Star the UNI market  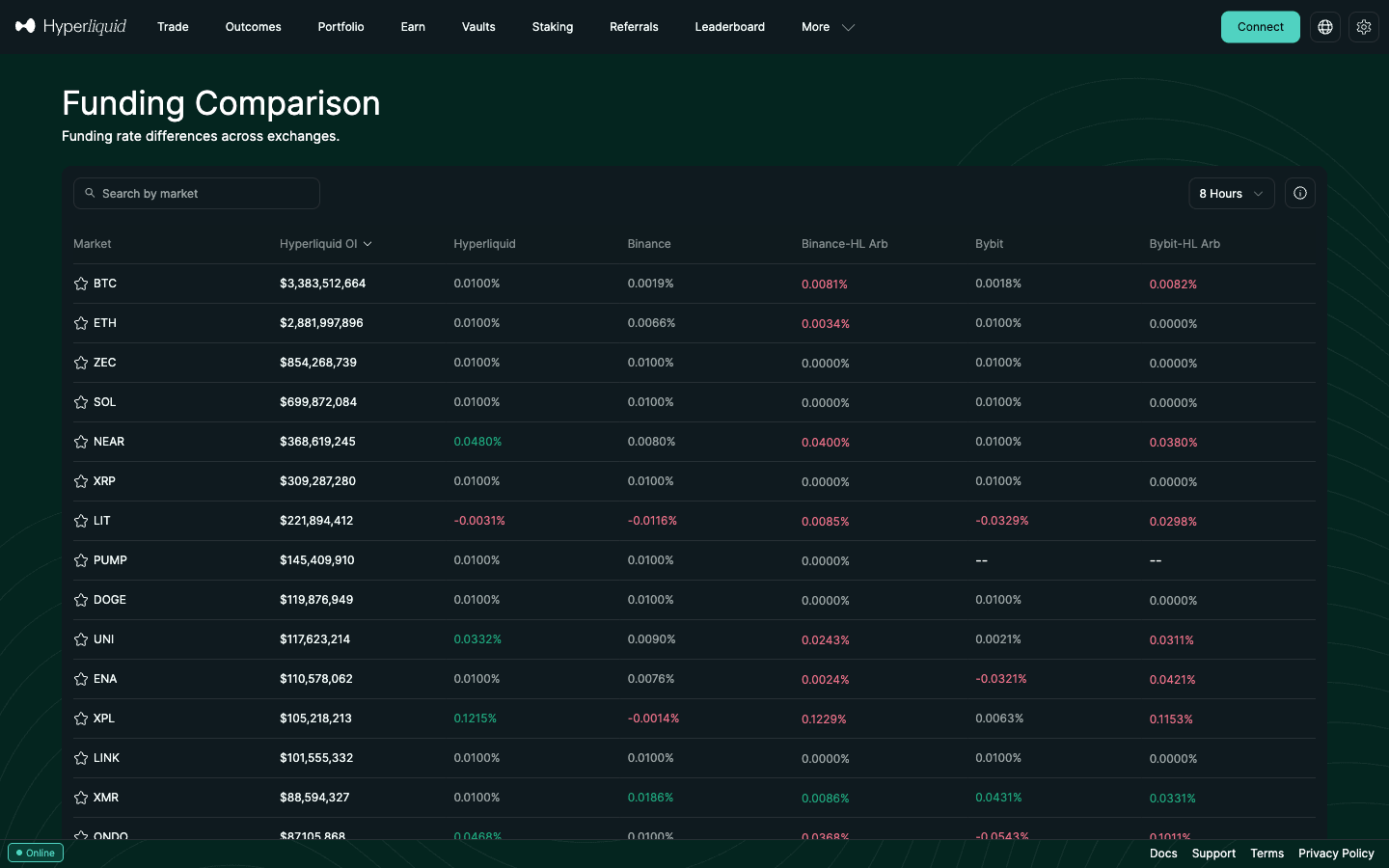coord(81,639)
